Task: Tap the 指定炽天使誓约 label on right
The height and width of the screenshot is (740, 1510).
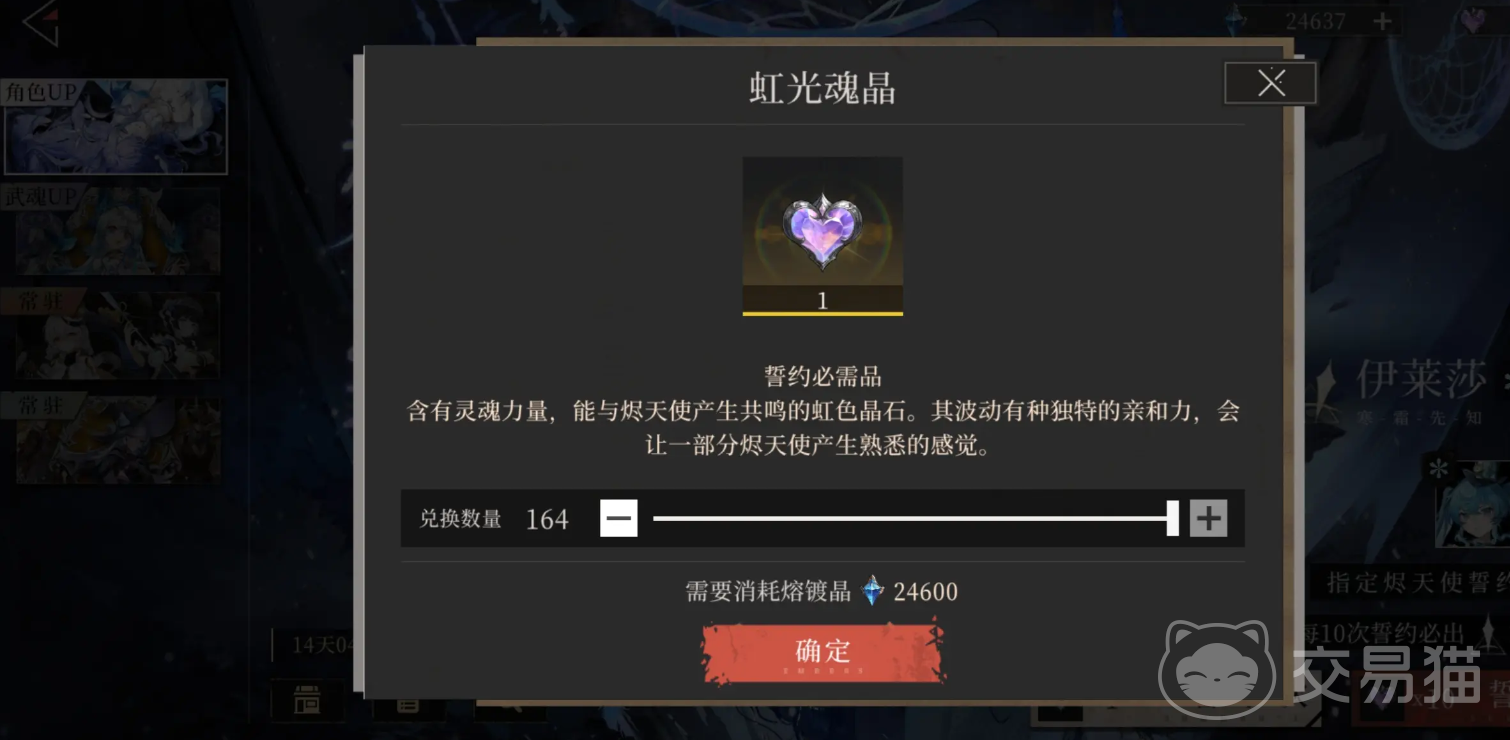Action: point(1417,582)
